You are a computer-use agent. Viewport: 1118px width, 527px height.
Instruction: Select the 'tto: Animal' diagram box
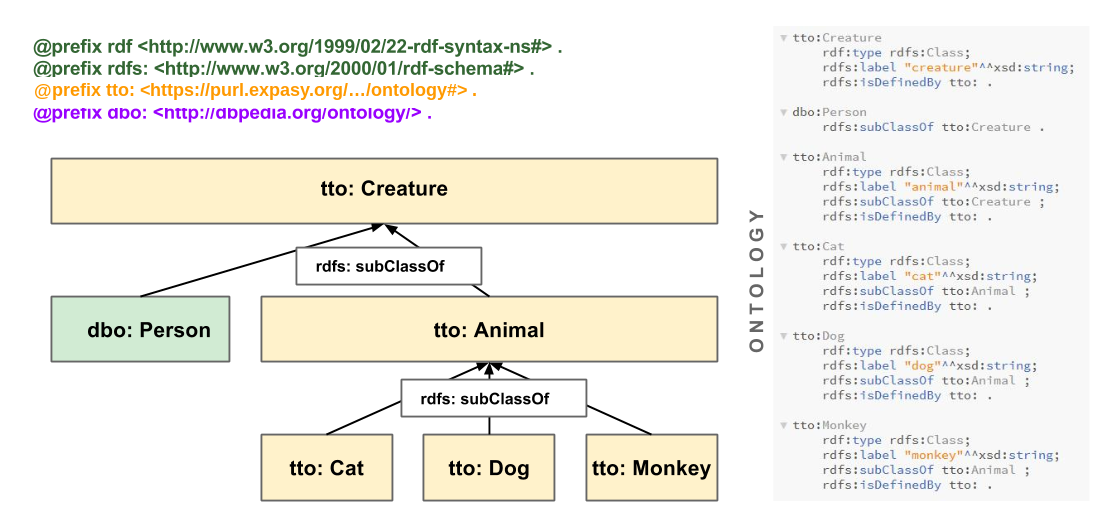[x=489, y=329]
